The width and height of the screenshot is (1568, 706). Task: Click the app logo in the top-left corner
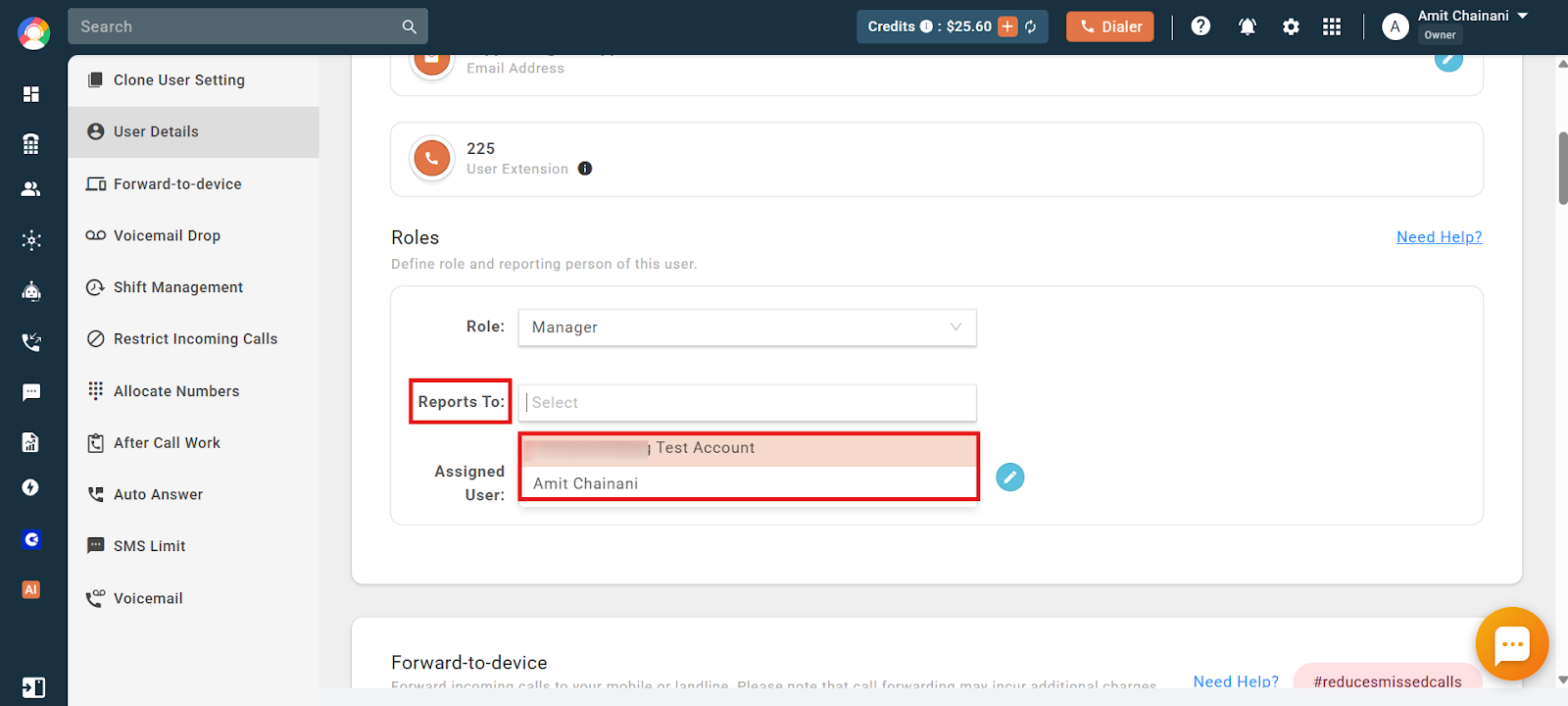[x=33, y=33]
